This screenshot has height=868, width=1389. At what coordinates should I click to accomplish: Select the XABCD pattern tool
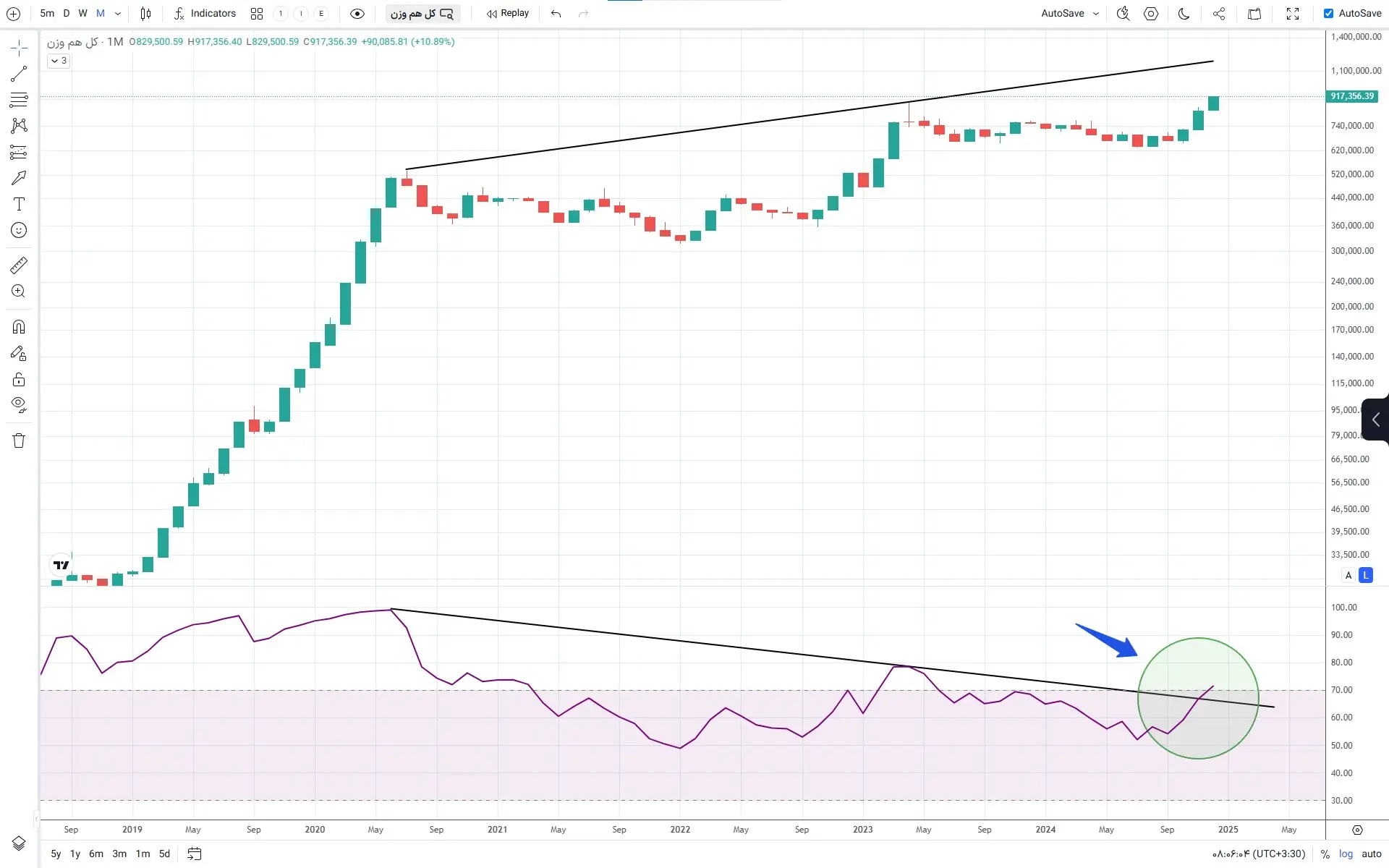click(19, 126)
